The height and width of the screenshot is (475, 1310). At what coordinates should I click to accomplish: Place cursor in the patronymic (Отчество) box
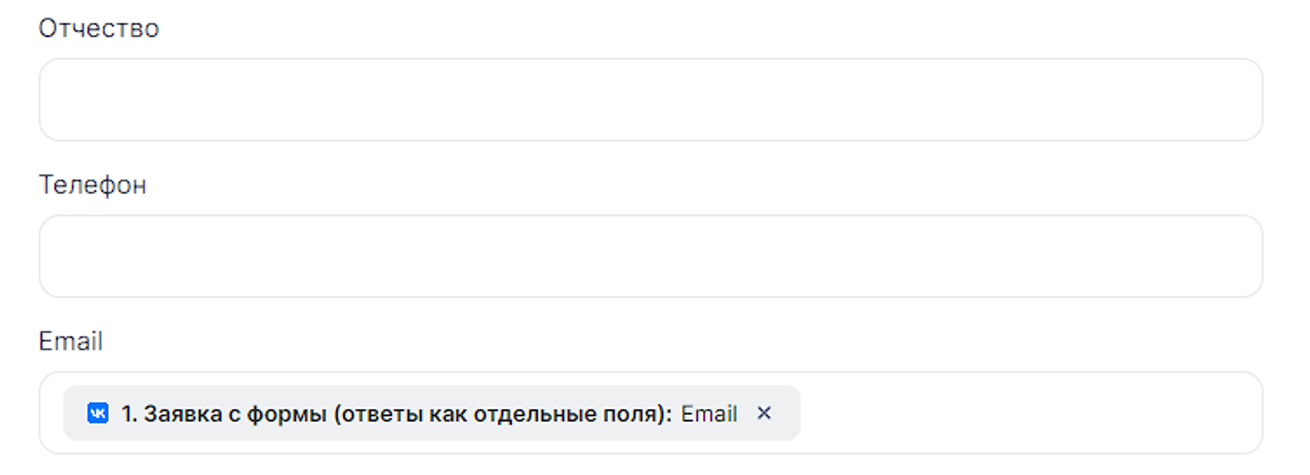pos(650,99)
